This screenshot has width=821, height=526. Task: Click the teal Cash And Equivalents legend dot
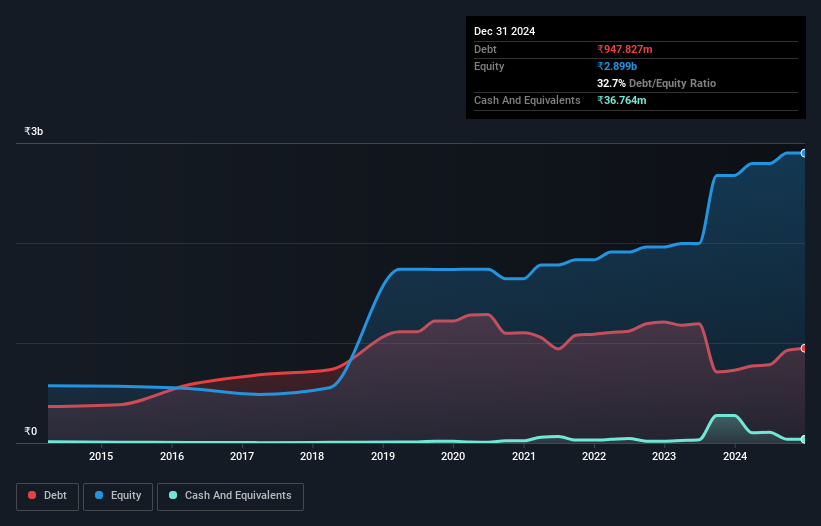[x=173, y=495]
